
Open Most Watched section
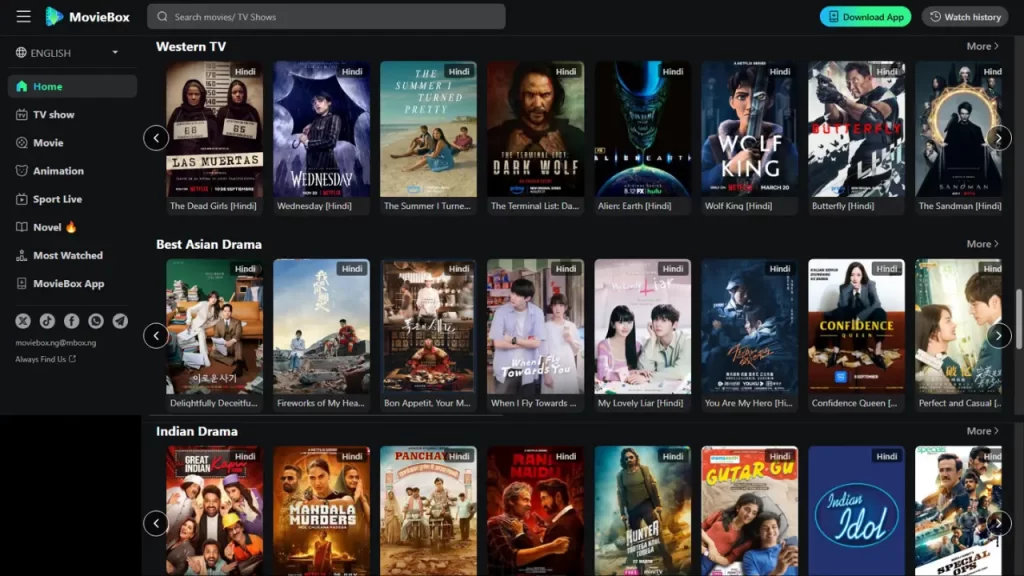[72, 255]
